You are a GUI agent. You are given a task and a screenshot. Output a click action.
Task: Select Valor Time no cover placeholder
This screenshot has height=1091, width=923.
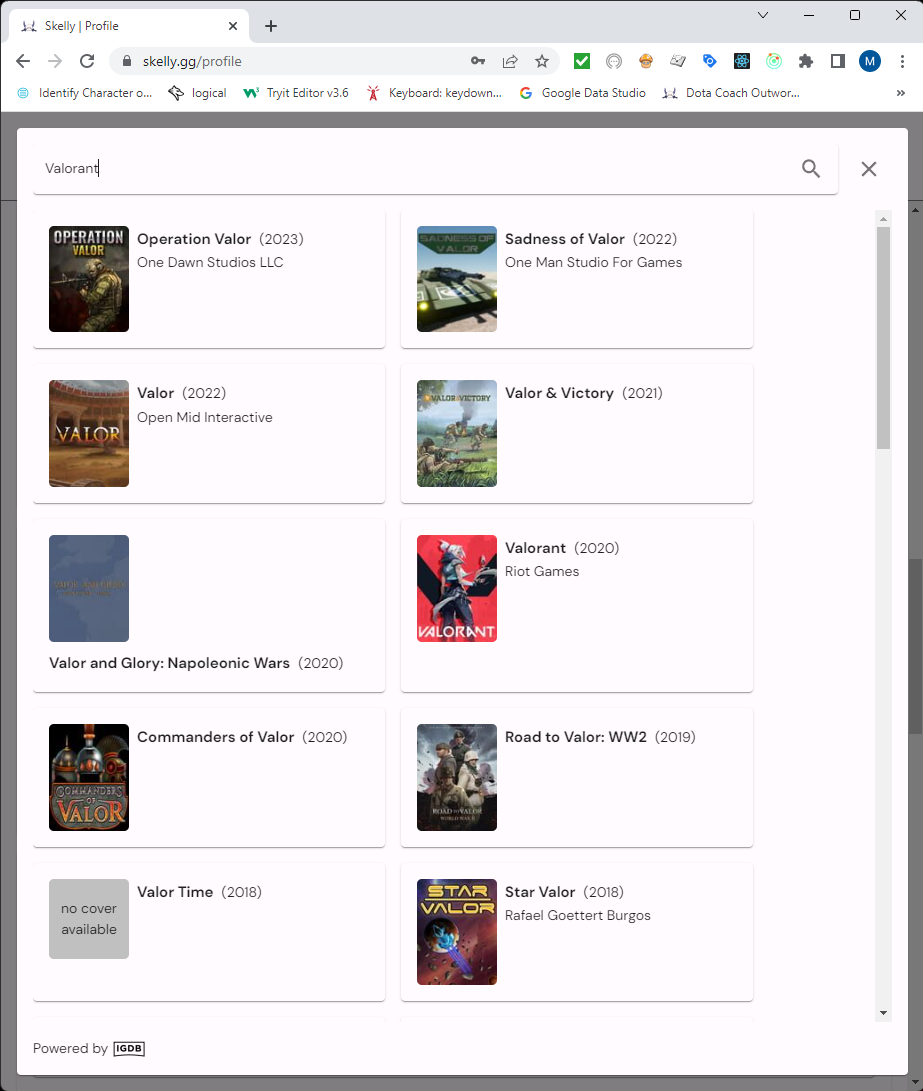tap(89, 919)
